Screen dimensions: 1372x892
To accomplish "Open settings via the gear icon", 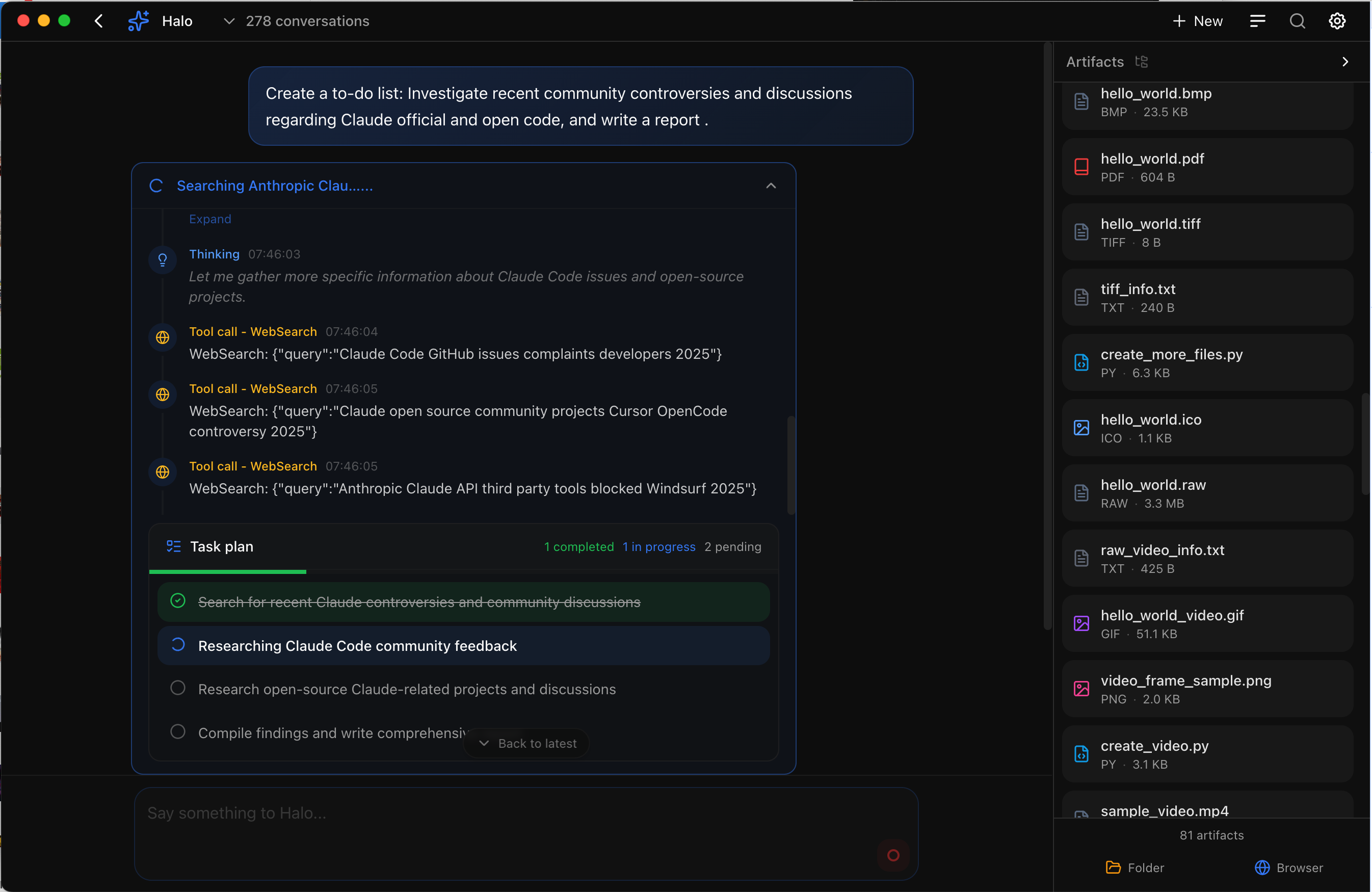I will click(1337, 21).
